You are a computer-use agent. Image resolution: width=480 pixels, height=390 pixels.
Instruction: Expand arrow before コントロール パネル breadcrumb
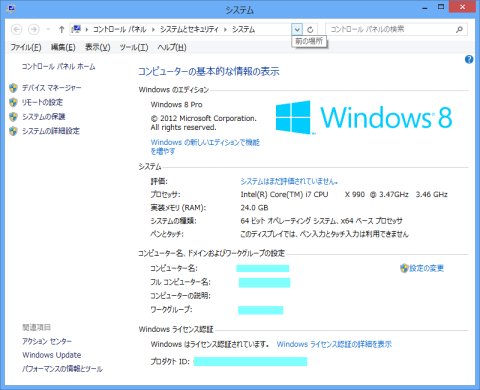point(87,30)
